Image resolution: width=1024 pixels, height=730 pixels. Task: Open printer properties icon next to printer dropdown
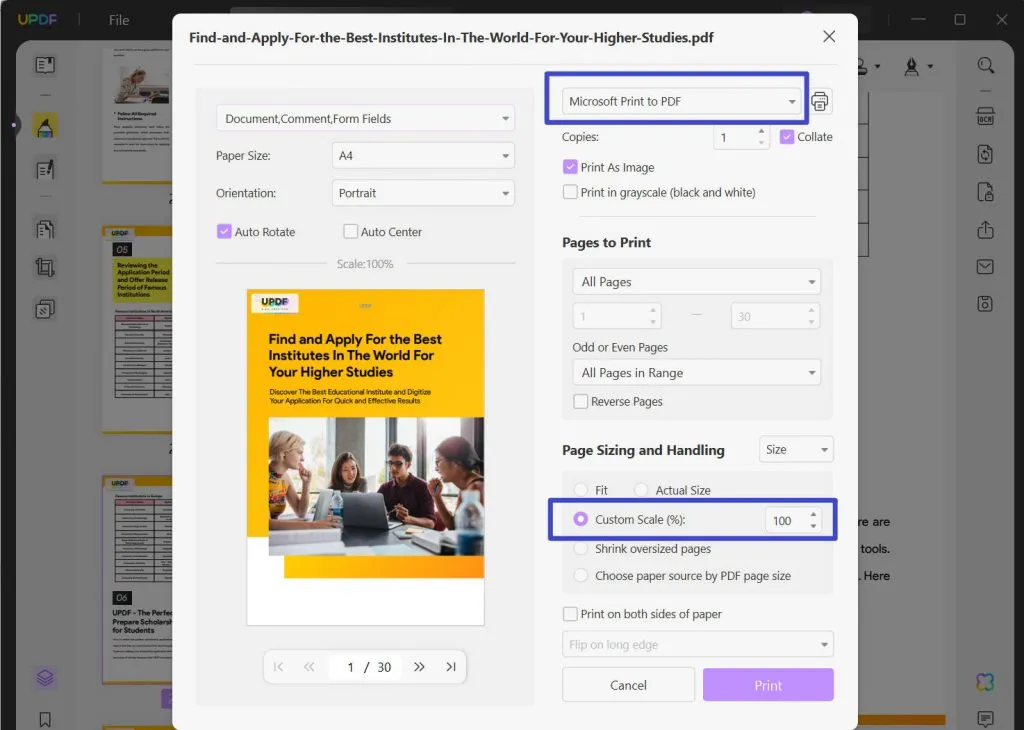pyautogui.click(x=820, y=102)
